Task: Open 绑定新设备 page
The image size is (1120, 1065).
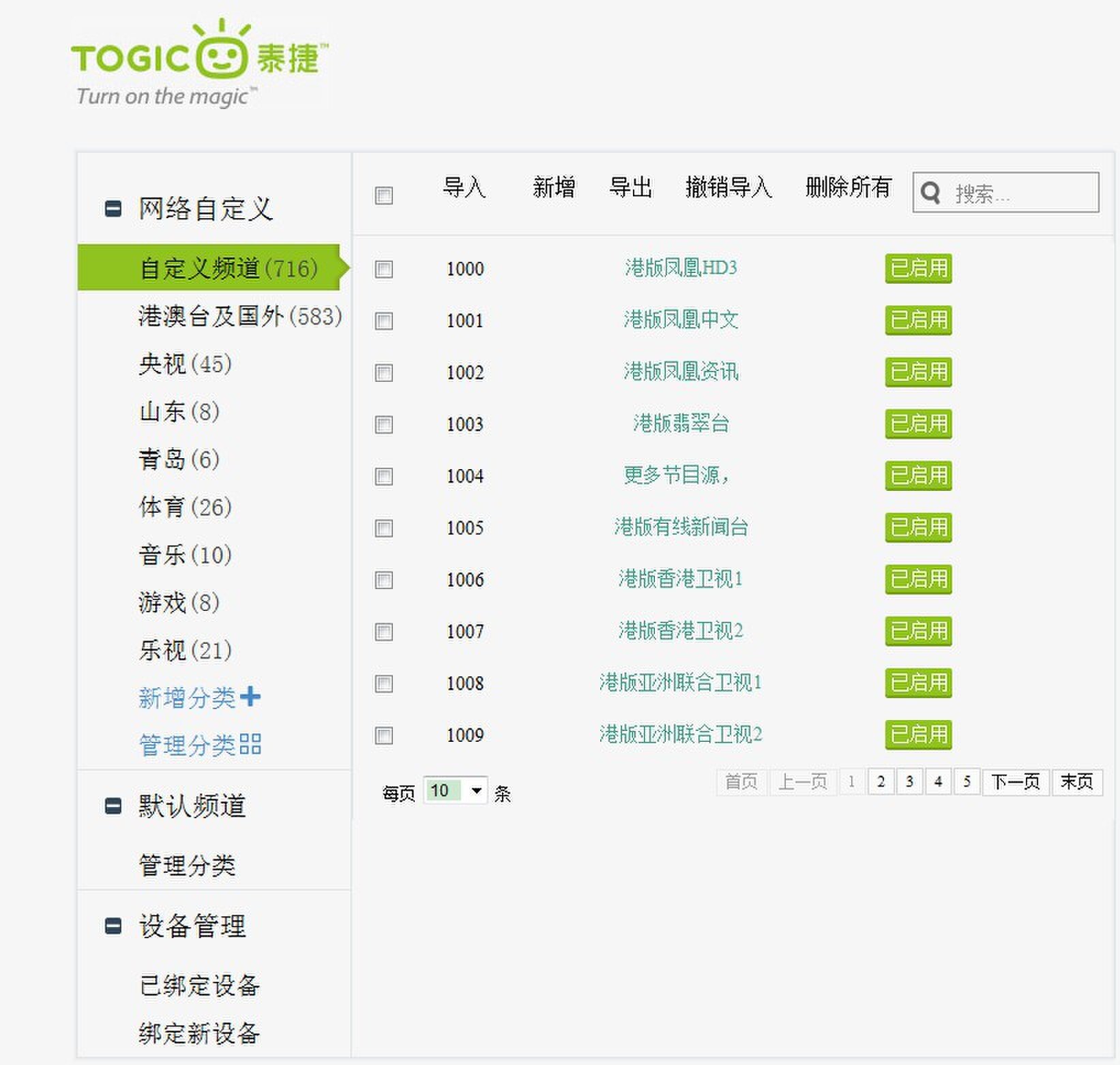Action: point(199,1033)
